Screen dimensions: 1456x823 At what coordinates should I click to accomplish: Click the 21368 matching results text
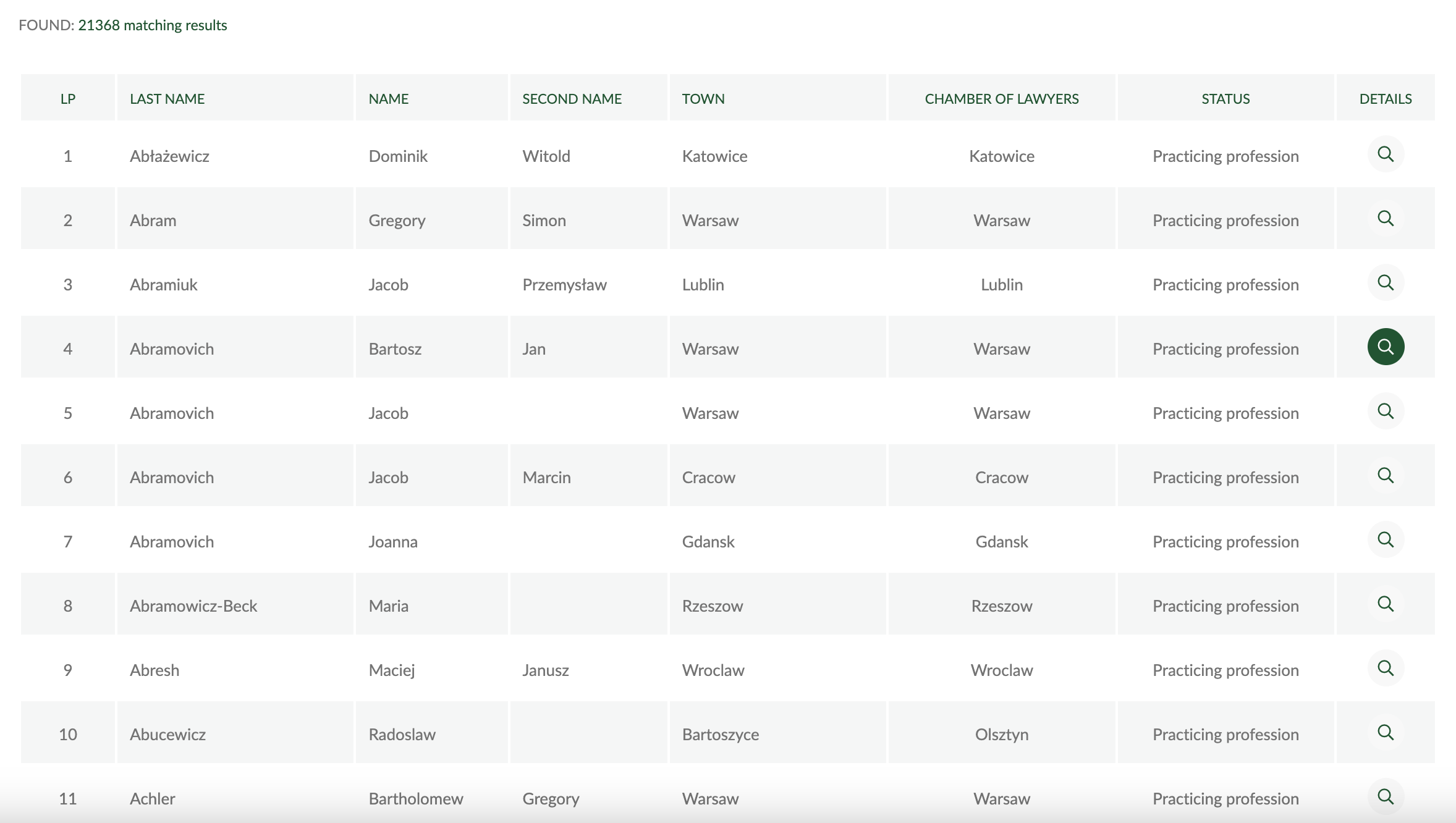pos(153,25)
